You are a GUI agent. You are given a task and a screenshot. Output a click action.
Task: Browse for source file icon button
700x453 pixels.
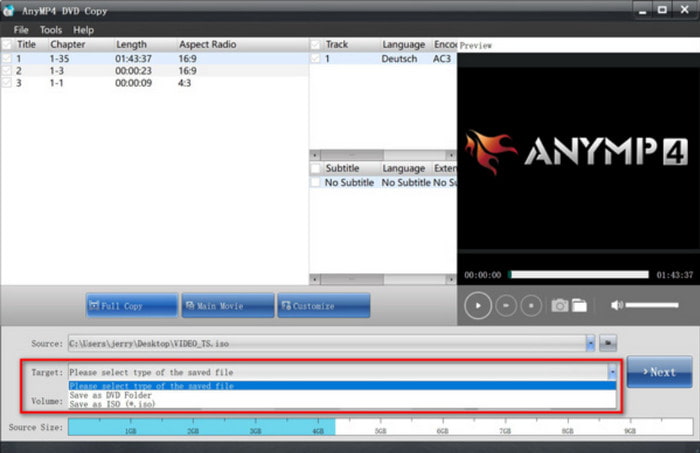(608, 343)
